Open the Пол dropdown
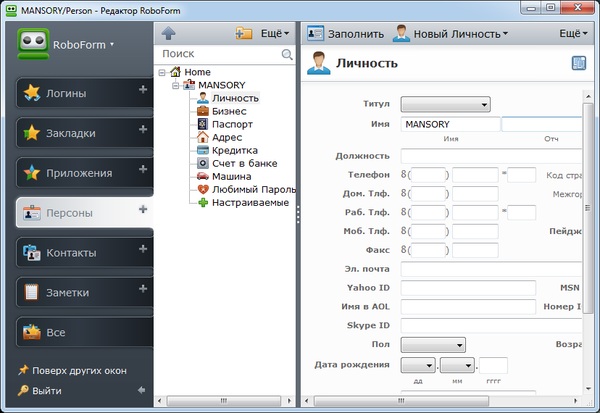Viewport: 600px width, 413px height. click(x=433, y=344)
